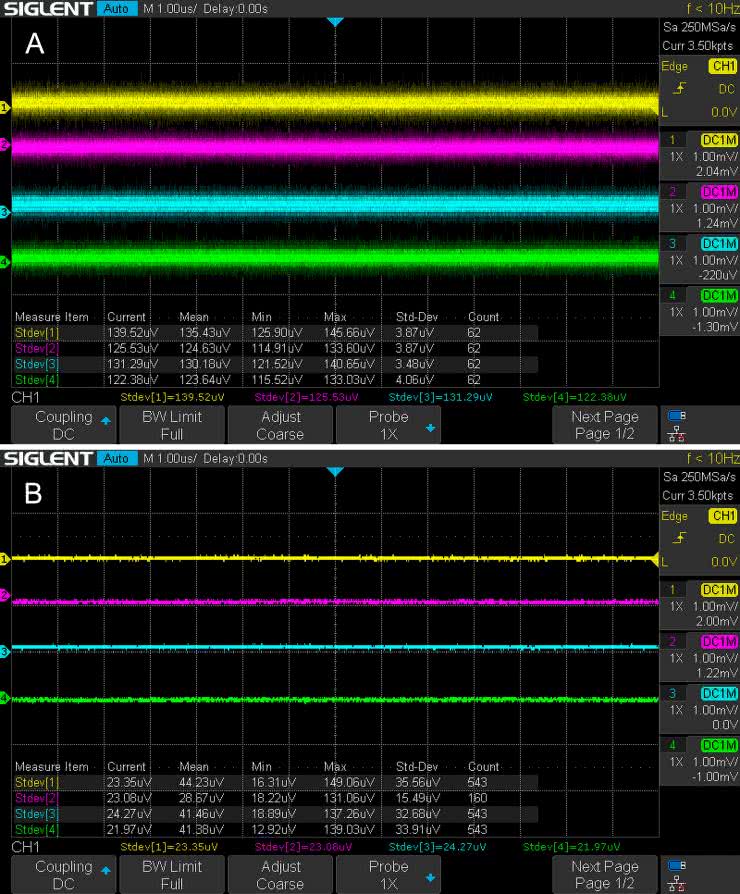Click the network status icon in screen B
The width and height of the screenshot is (740, 894).
coord(675,886)
